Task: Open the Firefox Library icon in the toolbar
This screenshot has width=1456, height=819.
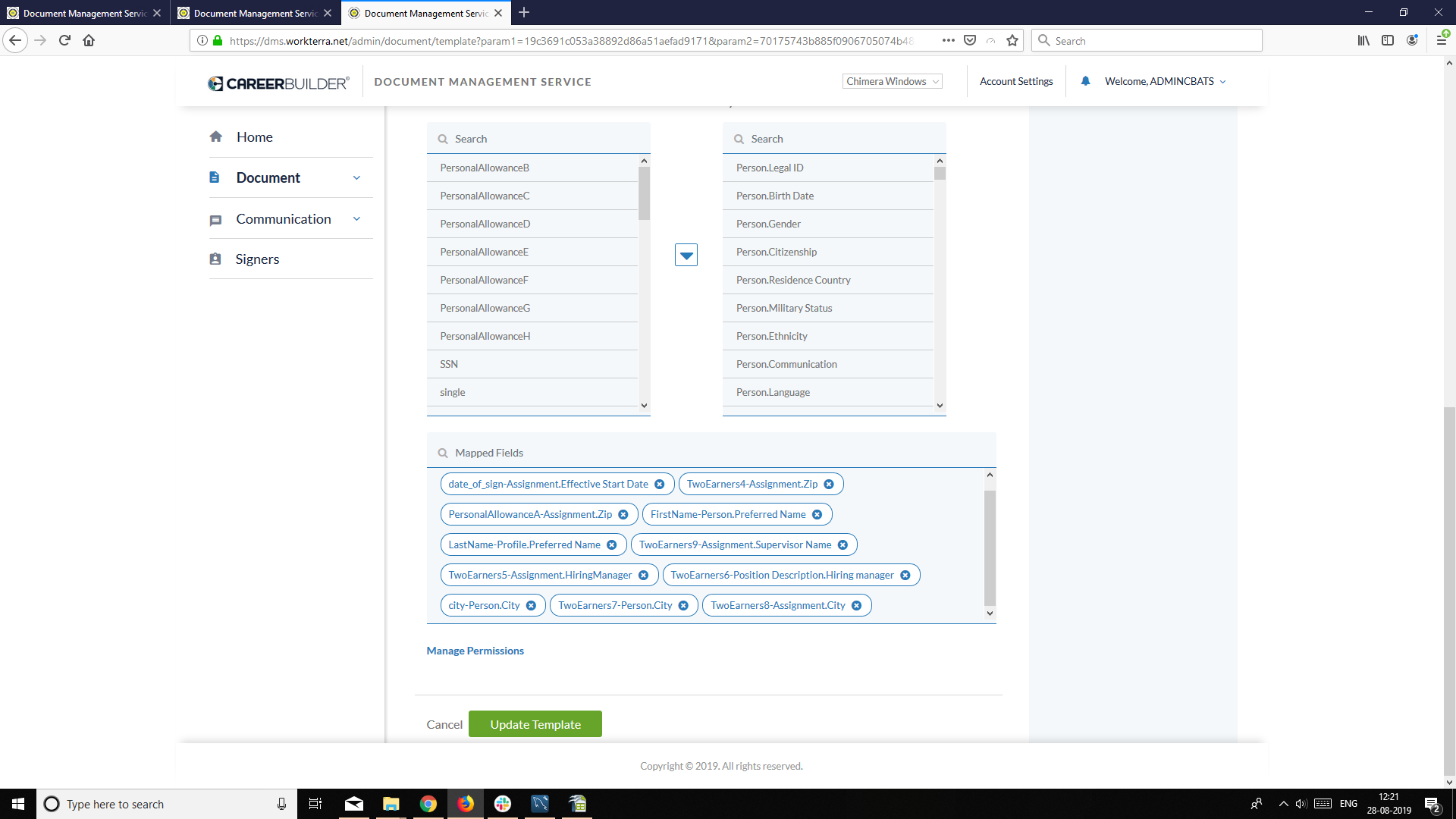Action: coord(1363,40)
